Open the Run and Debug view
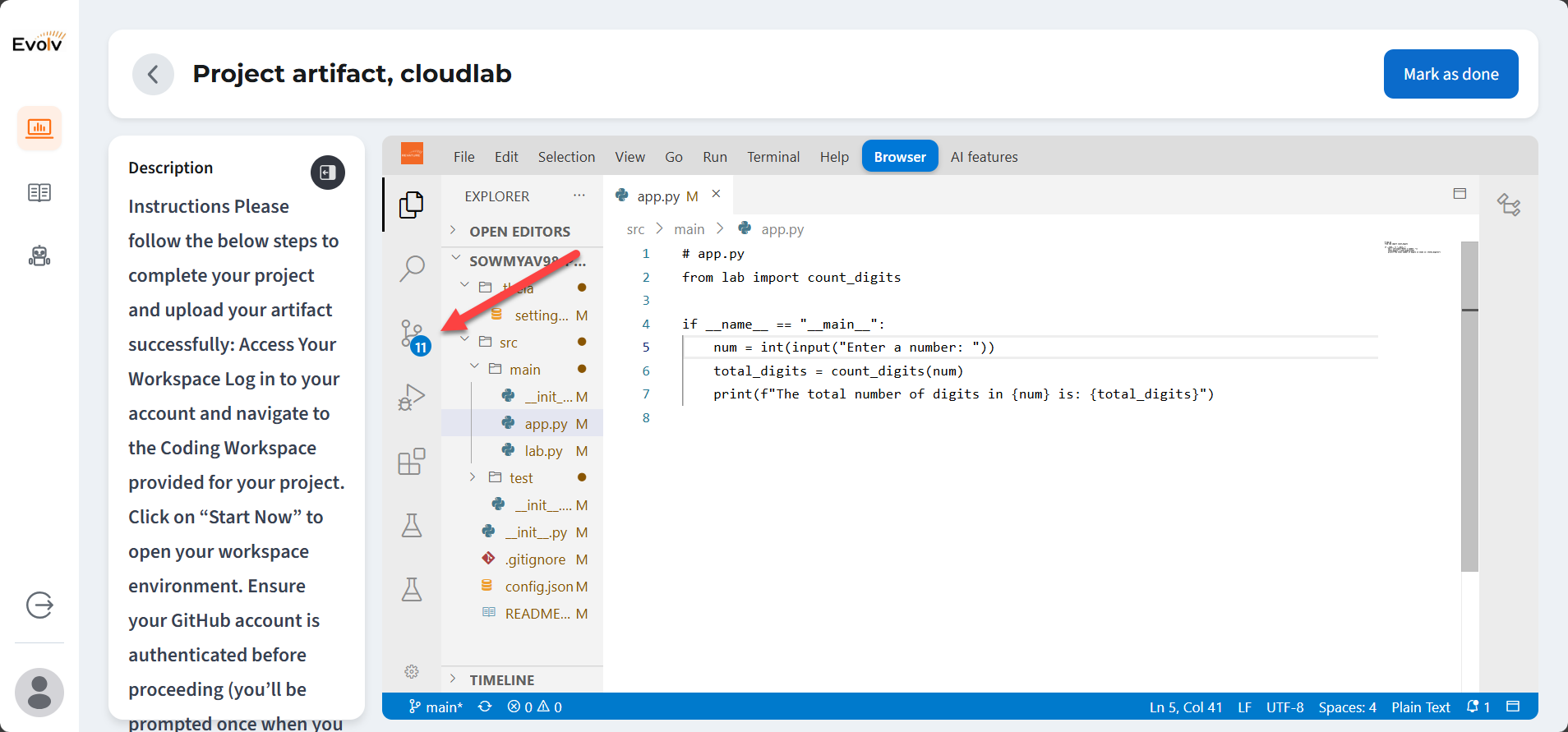 coord(412,398)
